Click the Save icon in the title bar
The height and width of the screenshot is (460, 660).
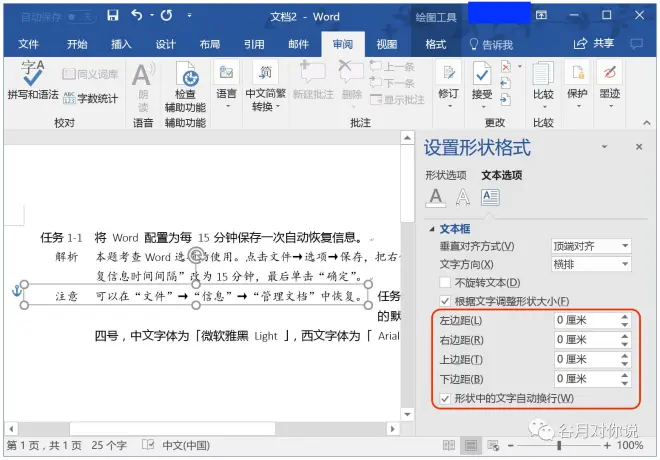[112, 16]
